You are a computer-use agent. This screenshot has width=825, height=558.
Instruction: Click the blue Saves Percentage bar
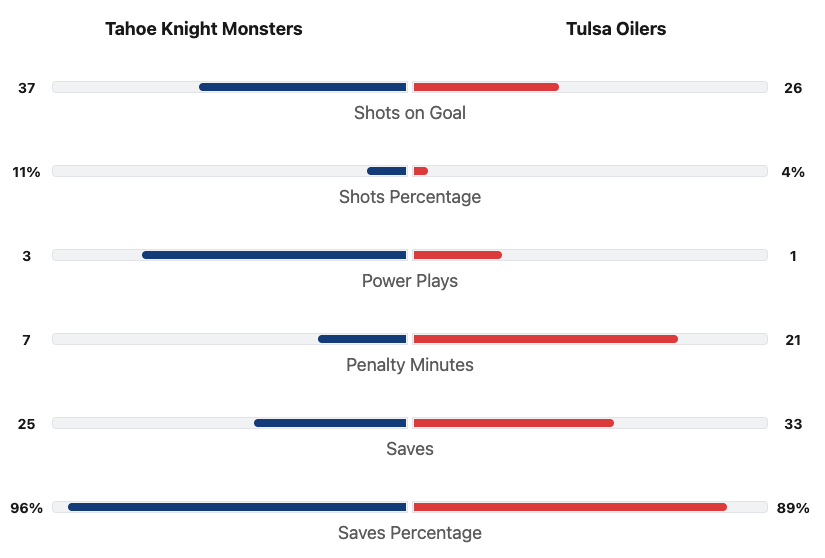tap(237, 507)
